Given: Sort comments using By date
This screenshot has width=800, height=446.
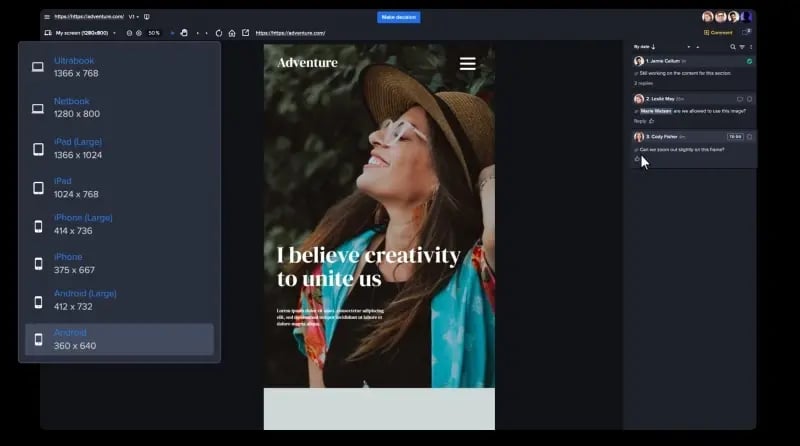Looking at the screenshot, I should coord(644,47).
